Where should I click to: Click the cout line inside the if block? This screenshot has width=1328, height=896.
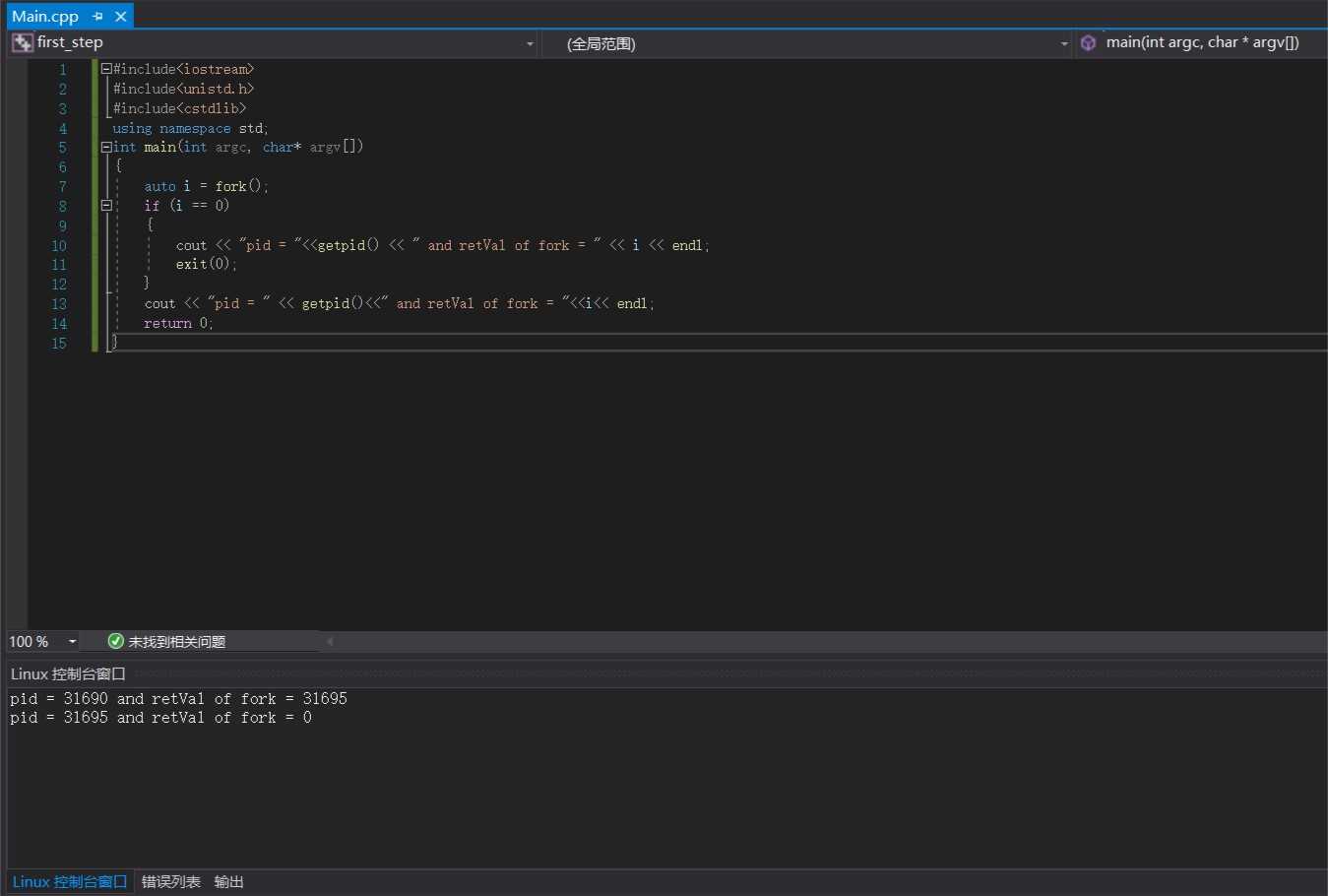pos(442,245)
